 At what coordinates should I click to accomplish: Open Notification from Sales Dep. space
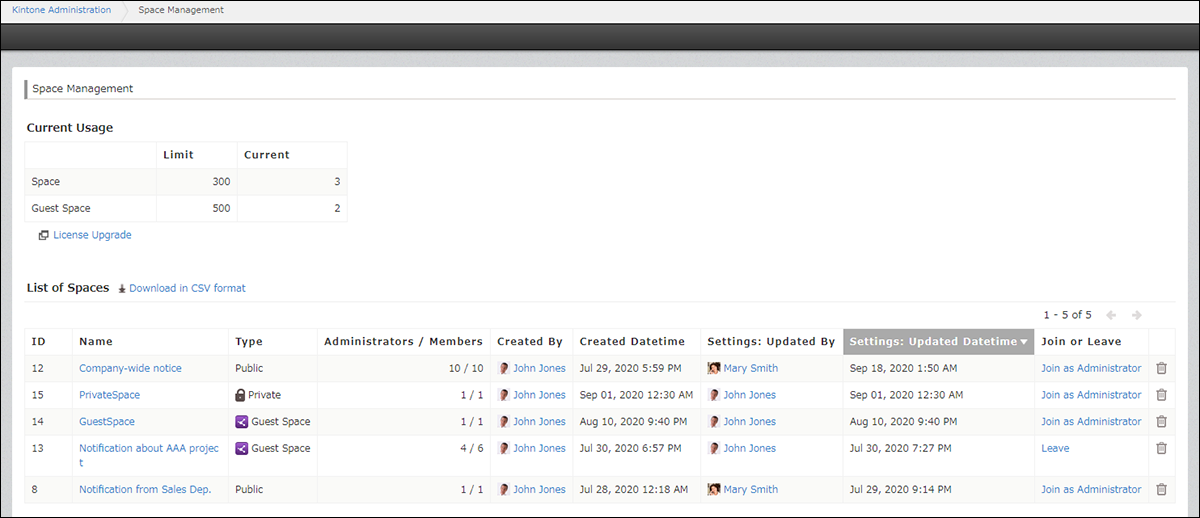tap(145, 490)
